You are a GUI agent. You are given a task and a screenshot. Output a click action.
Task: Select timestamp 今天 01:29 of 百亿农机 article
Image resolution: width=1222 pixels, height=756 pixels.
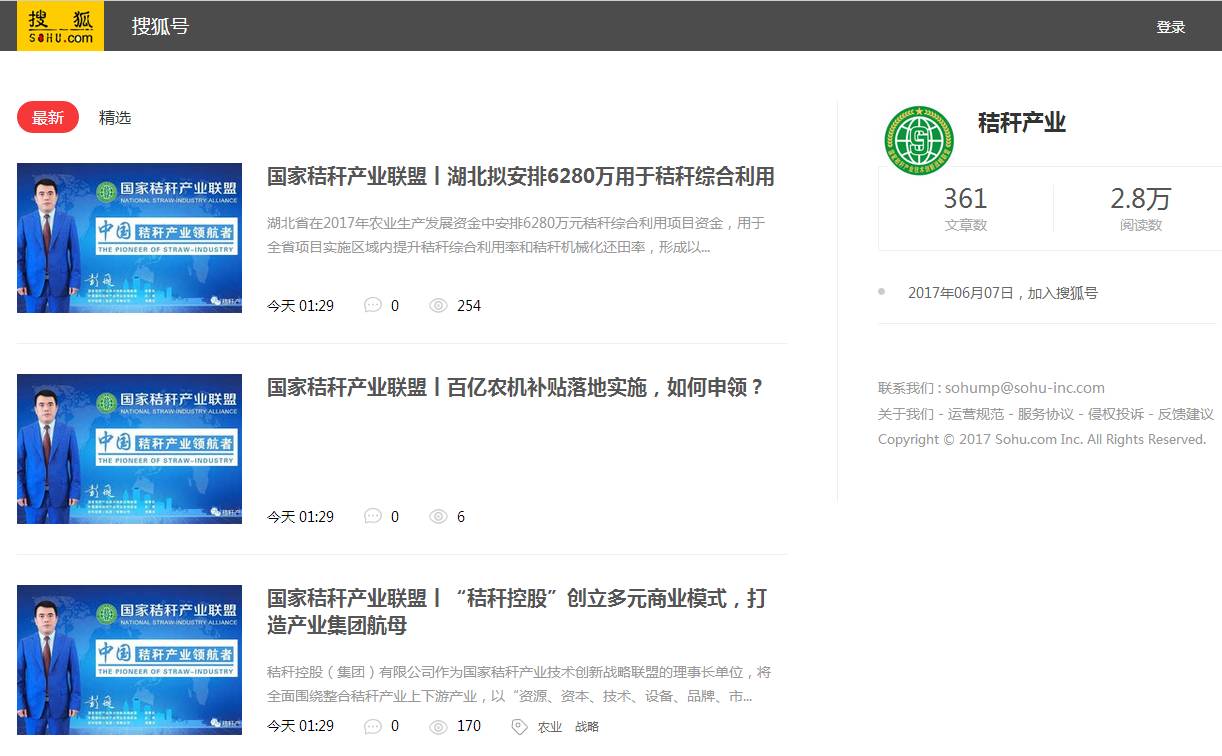pyautogui.click(x=300, y=517)
